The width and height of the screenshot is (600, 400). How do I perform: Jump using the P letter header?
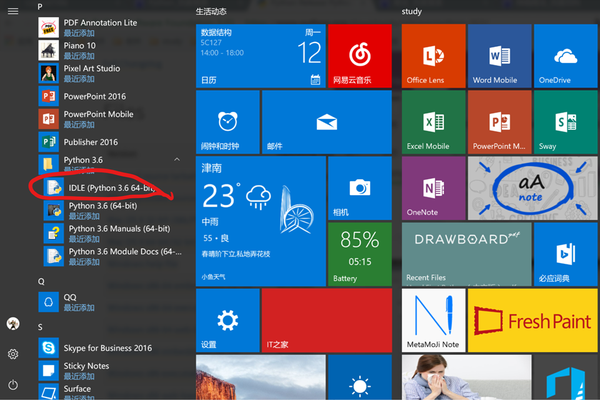pyautogui.click(x=40, y=7)
